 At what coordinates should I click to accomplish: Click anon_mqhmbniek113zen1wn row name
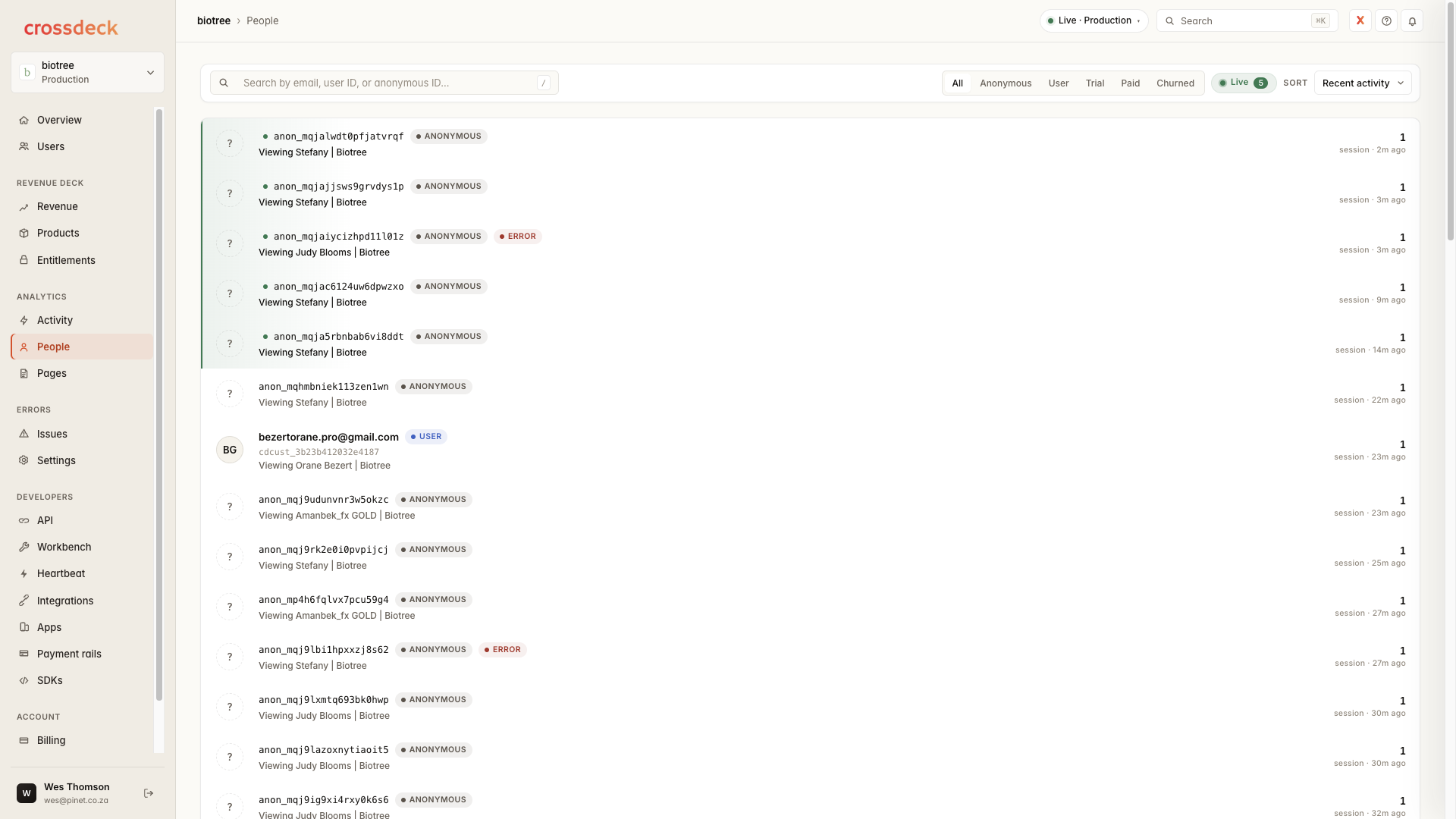[324, 387]
